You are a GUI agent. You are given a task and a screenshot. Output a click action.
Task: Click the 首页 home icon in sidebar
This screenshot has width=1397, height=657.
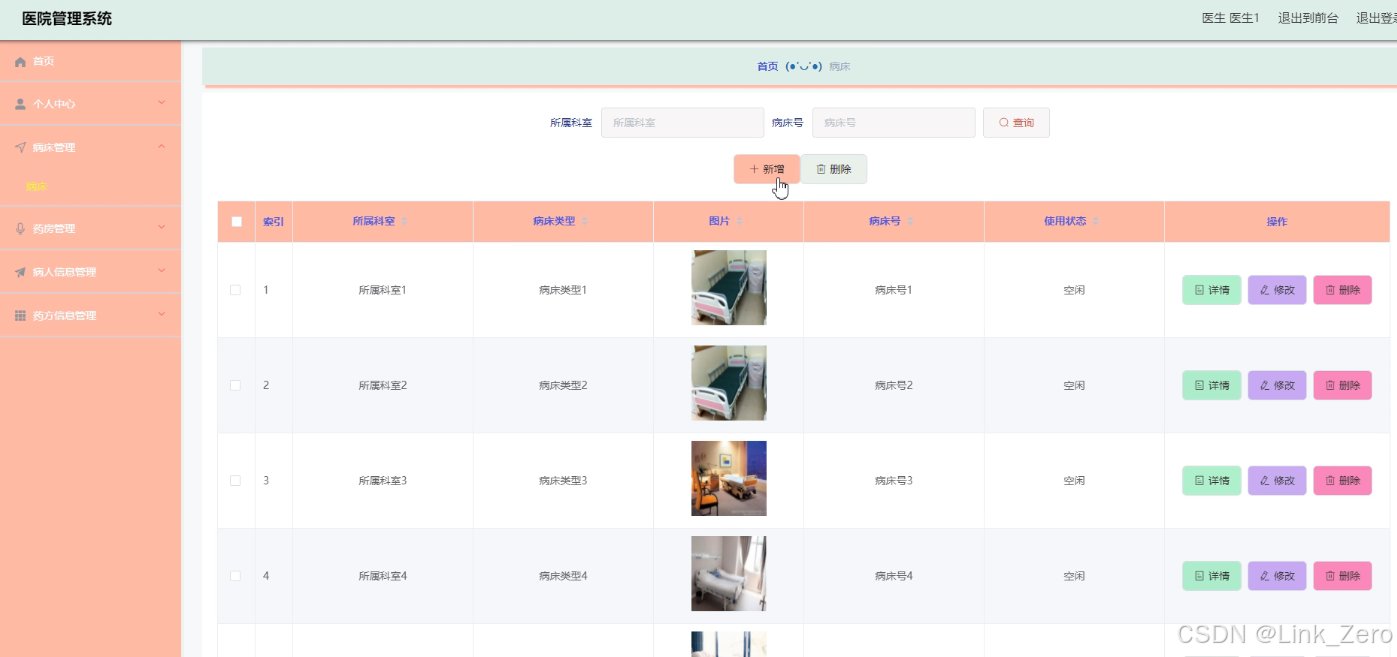pos(20,61)
